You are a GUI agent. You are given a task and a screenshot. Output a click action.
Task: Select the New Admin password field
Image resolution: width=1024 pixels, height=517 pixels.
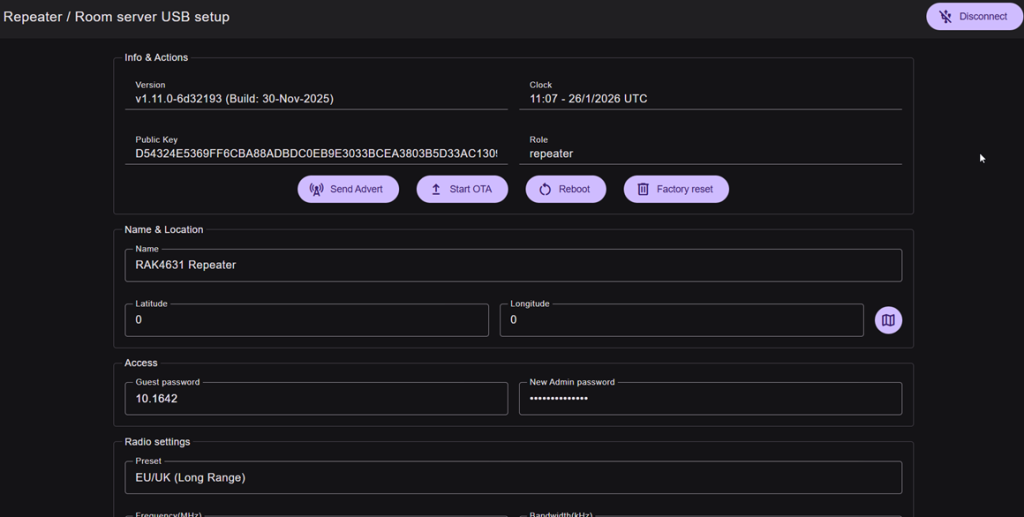point(710,398)
